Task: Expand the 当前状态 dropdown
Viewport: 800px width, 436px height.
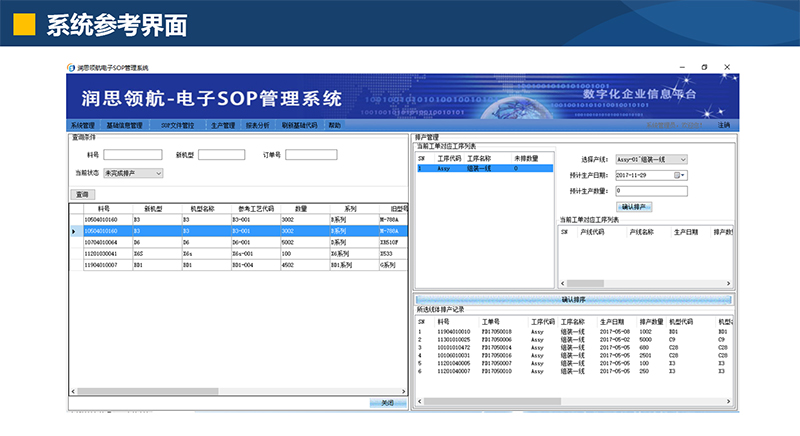Action: tap(158, 173)
